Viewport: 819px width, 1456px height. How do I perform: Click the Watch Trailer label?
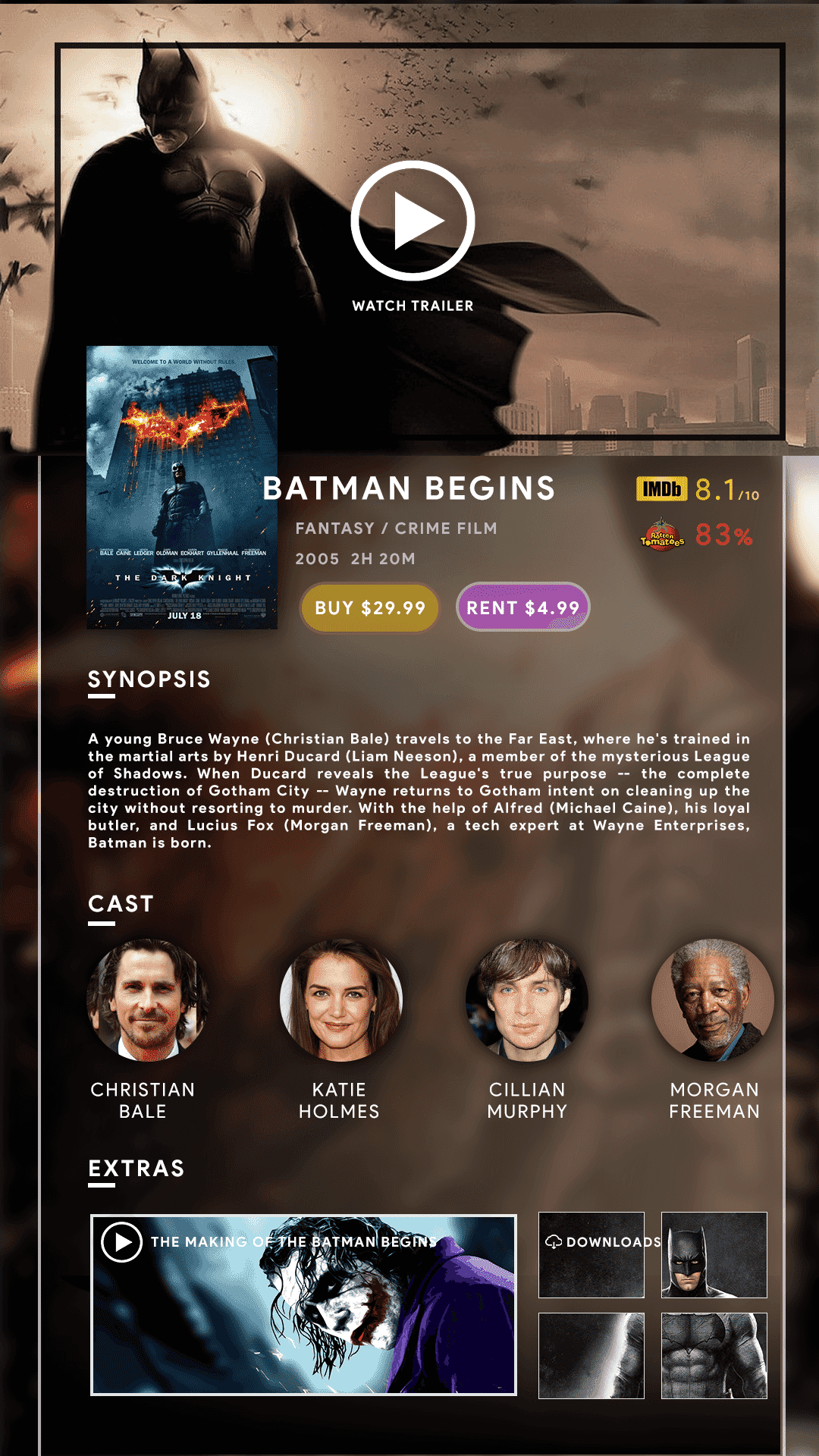click(x=413, y=306)
